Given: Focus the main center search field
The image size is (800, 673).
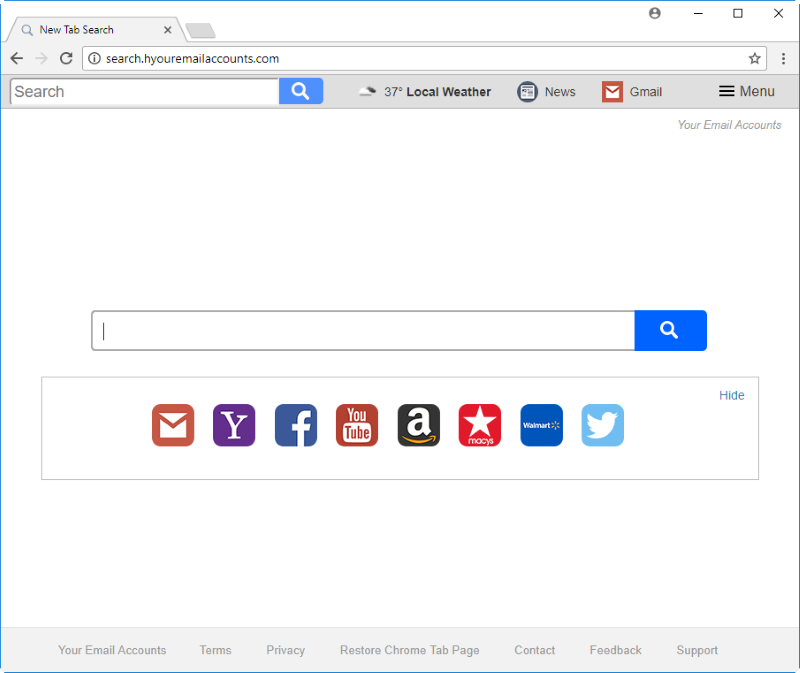Looking at the screenshot, I should pyautogui.click(x=363, y=330).
